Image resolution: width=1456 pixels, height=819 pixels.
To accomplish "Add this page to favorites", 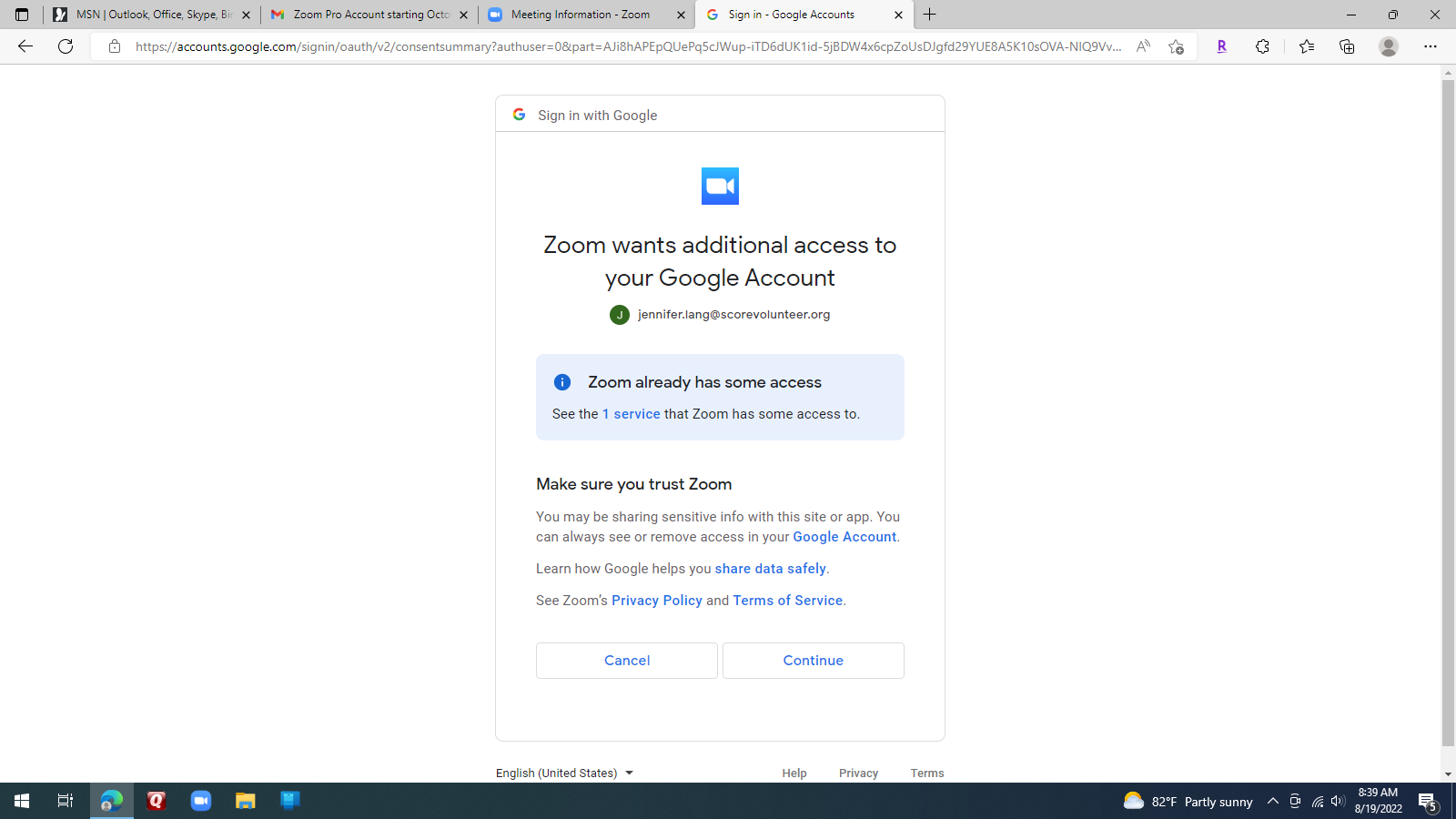I will tap(1176, 46).
